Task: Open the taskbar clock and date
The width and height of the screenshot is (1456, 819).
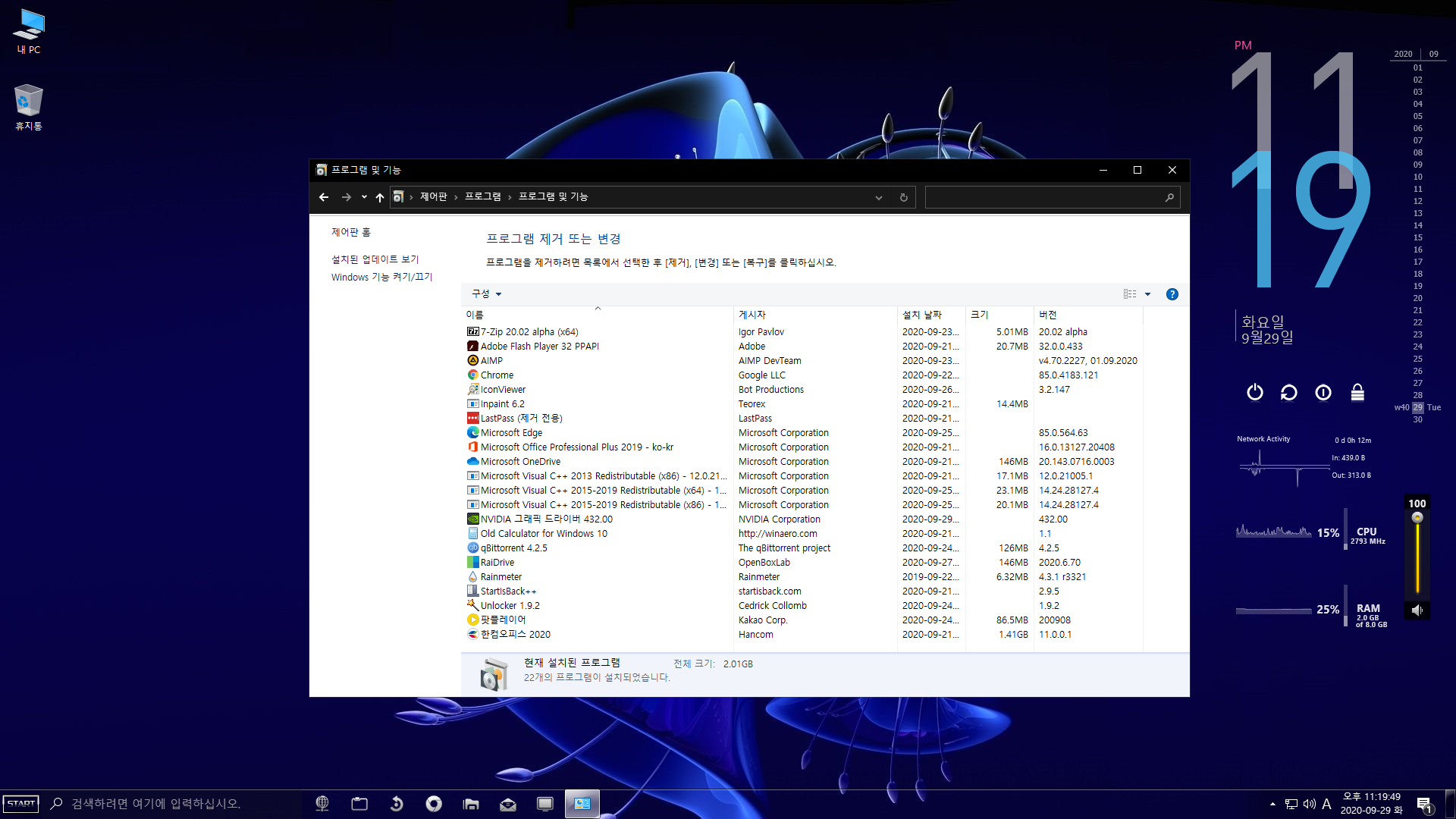Action: [1372, 804]
